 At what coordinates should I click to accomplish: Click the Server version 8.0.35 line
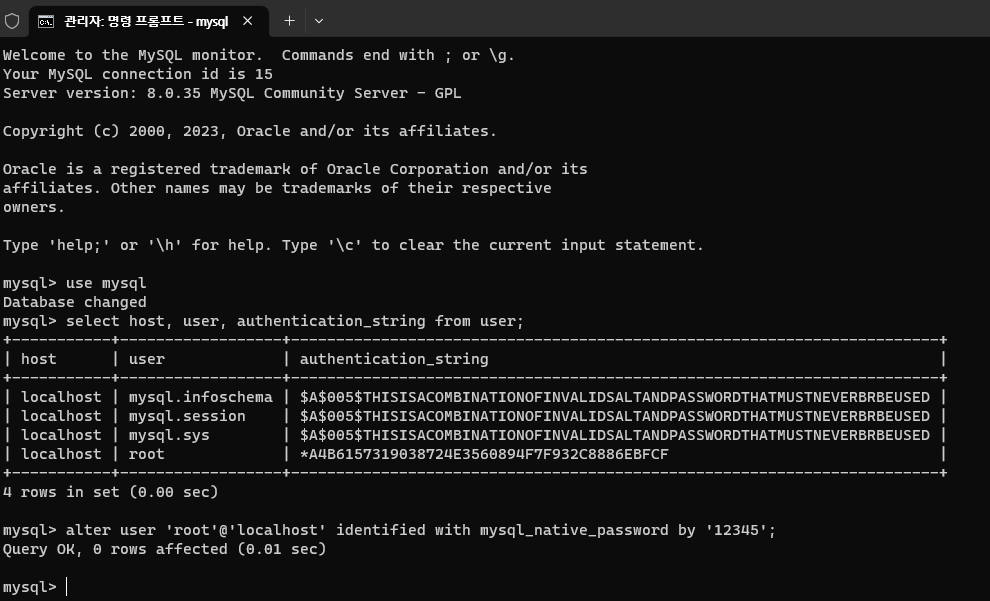point(231,92)
